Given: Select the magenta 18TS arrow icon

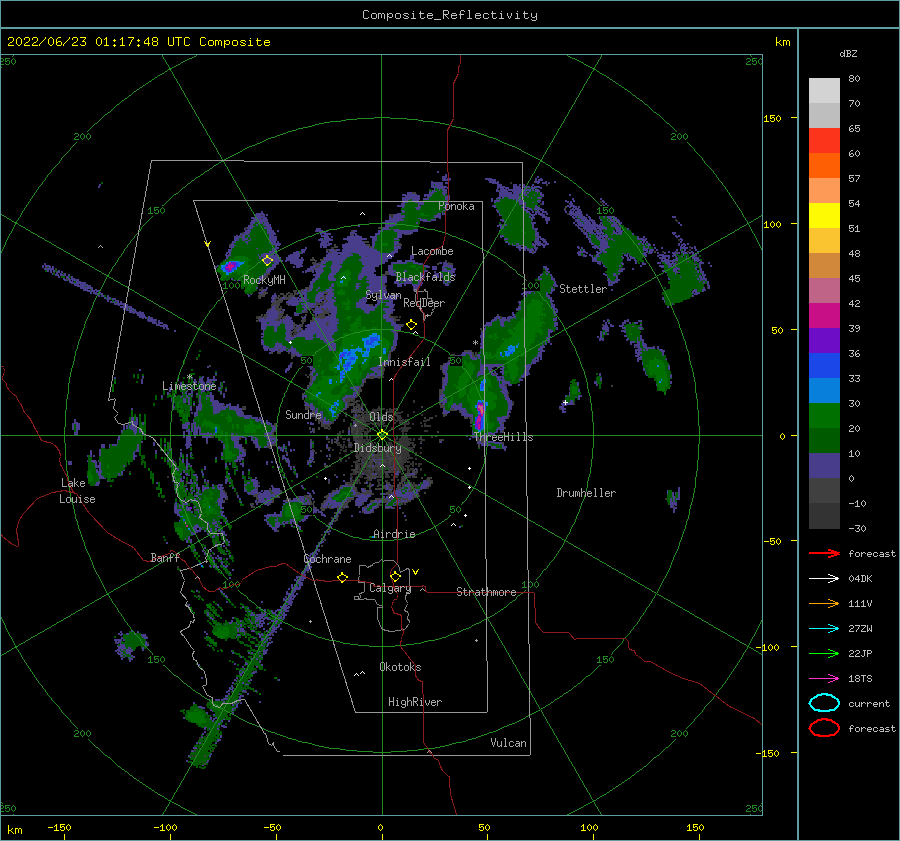Looking at the screenshot, I should 824,679.
